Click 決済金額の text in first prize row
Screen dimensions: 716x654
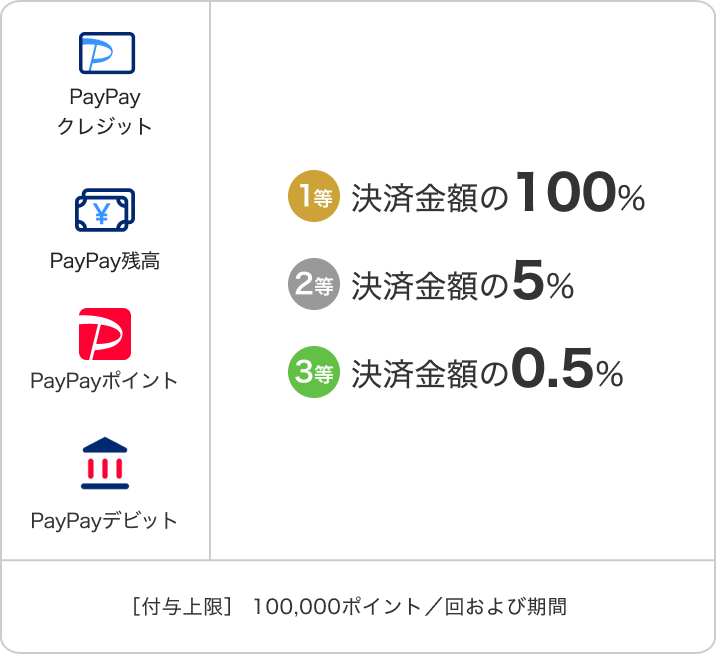click(x=431, y=199)
